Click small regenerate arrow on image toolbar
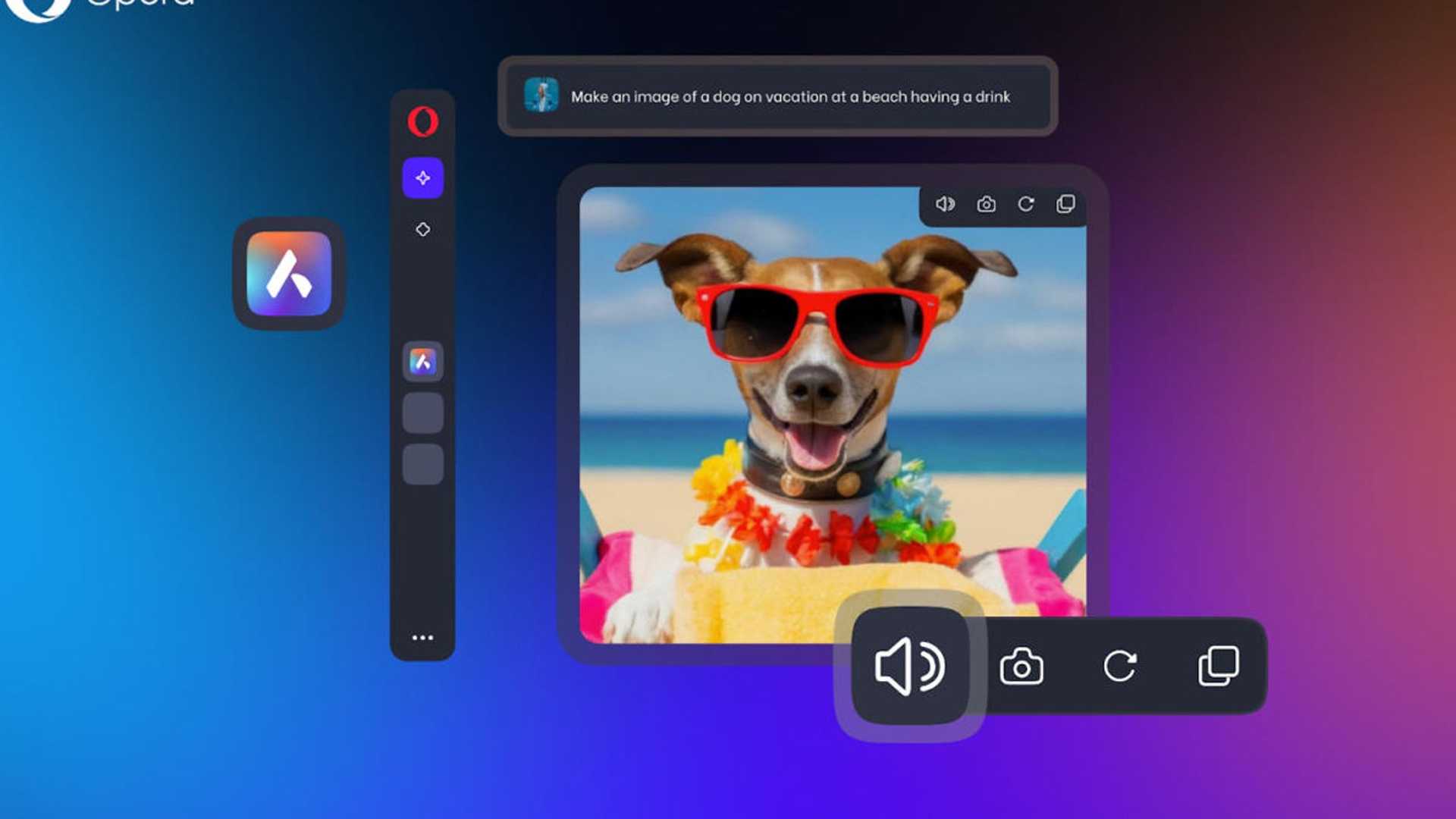This screenshot has width=1456, height=819. [x=1026, y=204]
